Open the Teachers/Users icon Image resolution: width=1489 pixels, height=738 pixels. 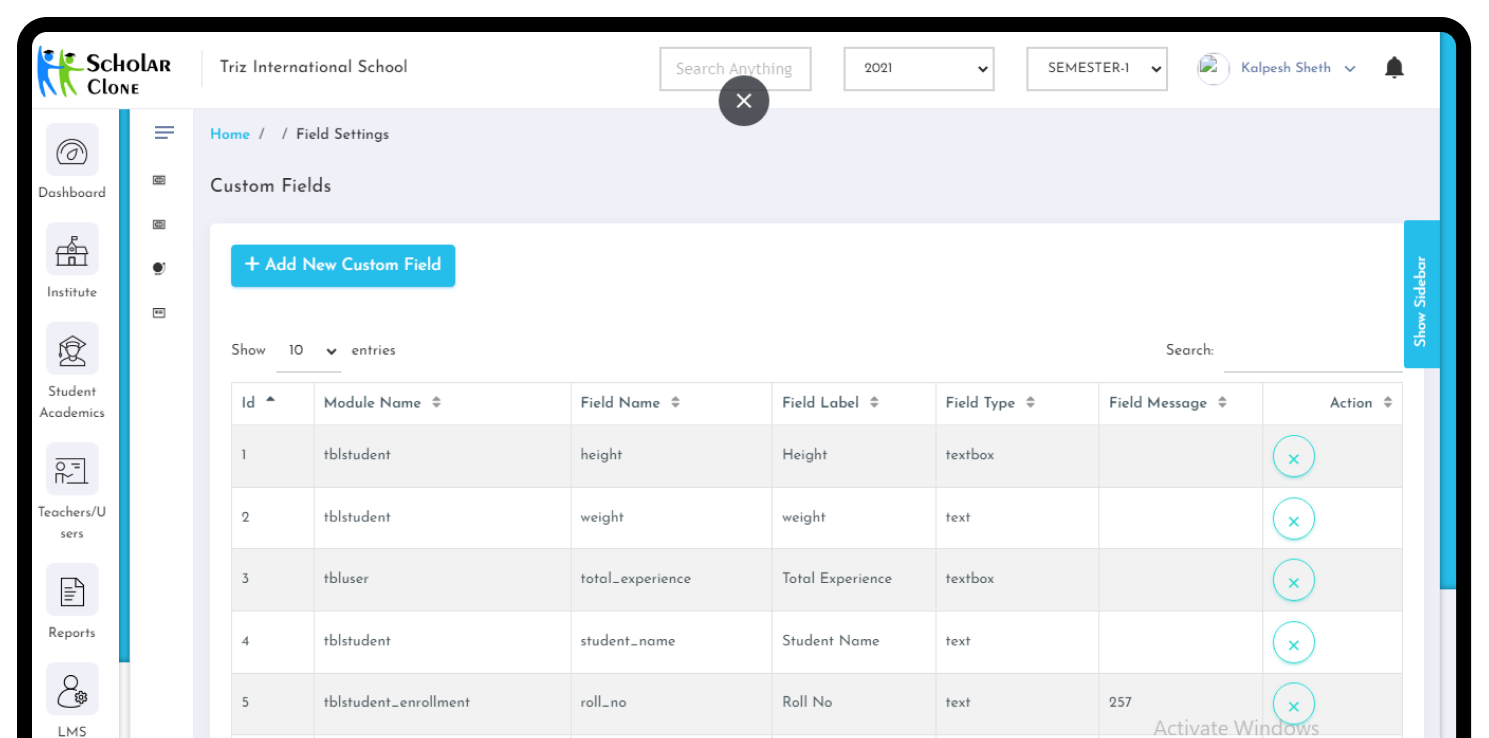[72, 470]
